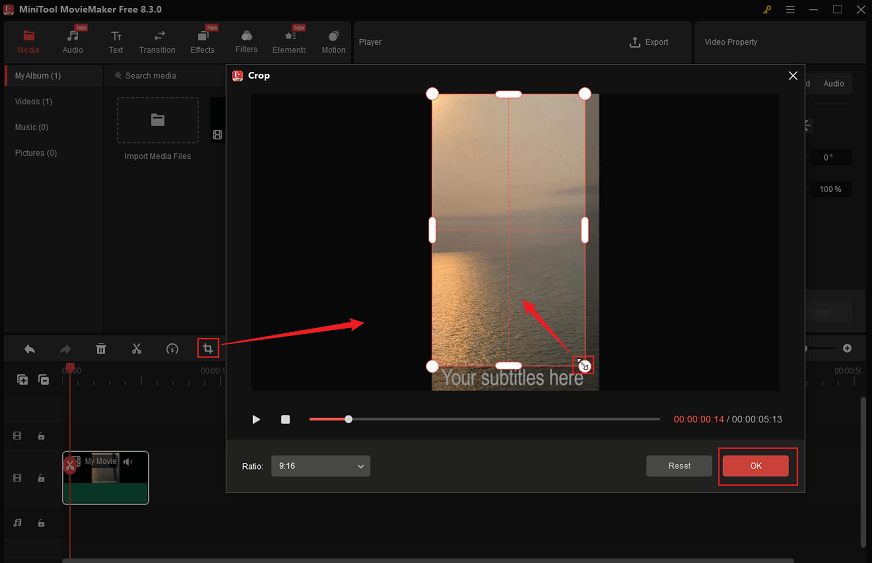Click the crop preview playback progress slider
The height and width of the screenshot is (563, 872).
click(x=485, y=419)
